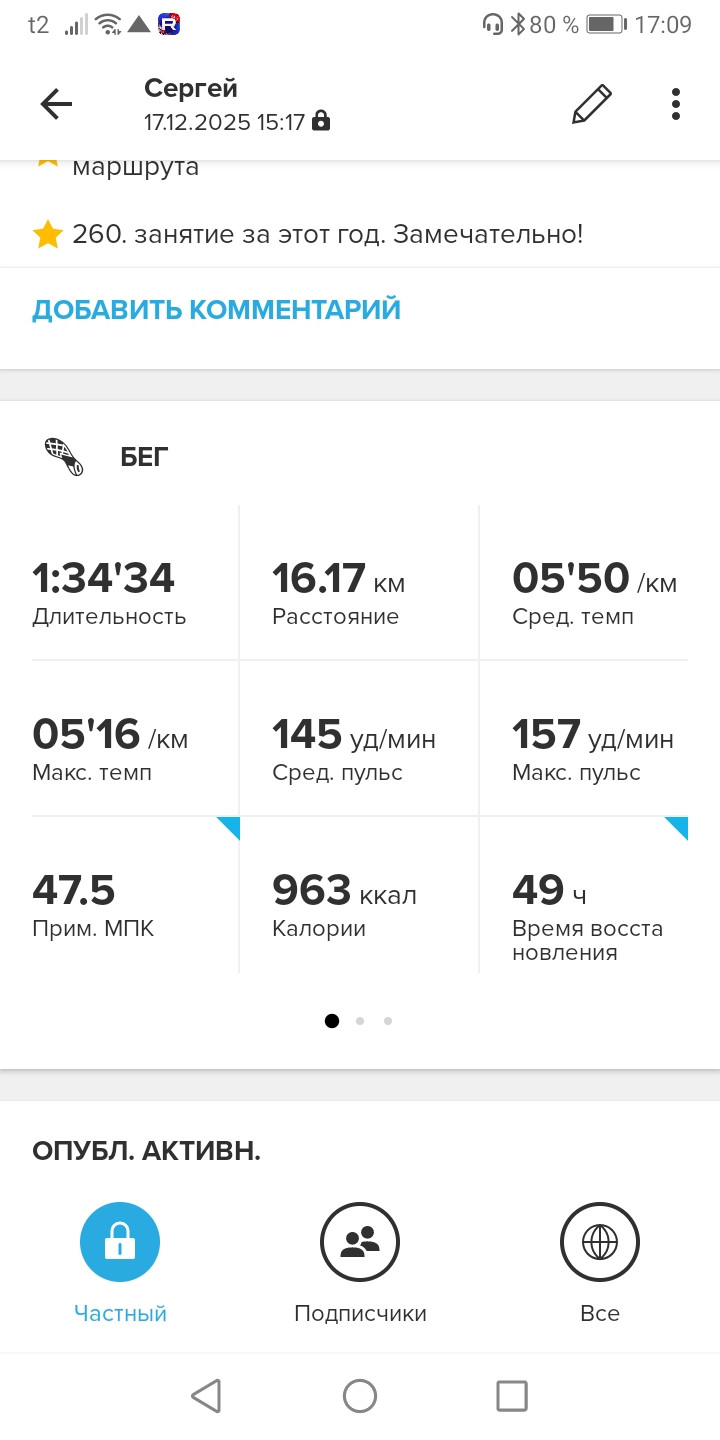Screen dimensions: 720x1440
Task: Tap Android back triangle button
Action: coord(206,1396)
